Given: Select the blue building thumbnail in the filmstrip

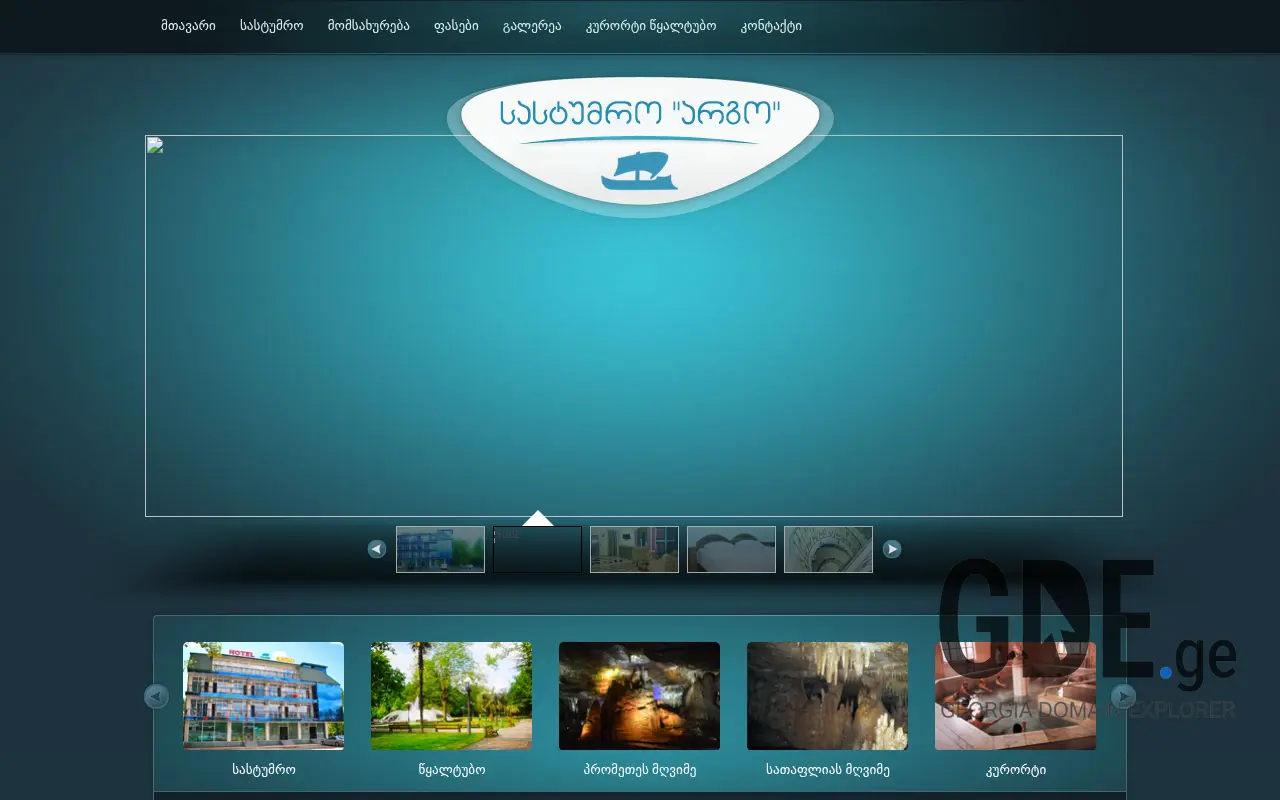Looking at the screenshot, I should pyautogui.click(x=440, y=549).
